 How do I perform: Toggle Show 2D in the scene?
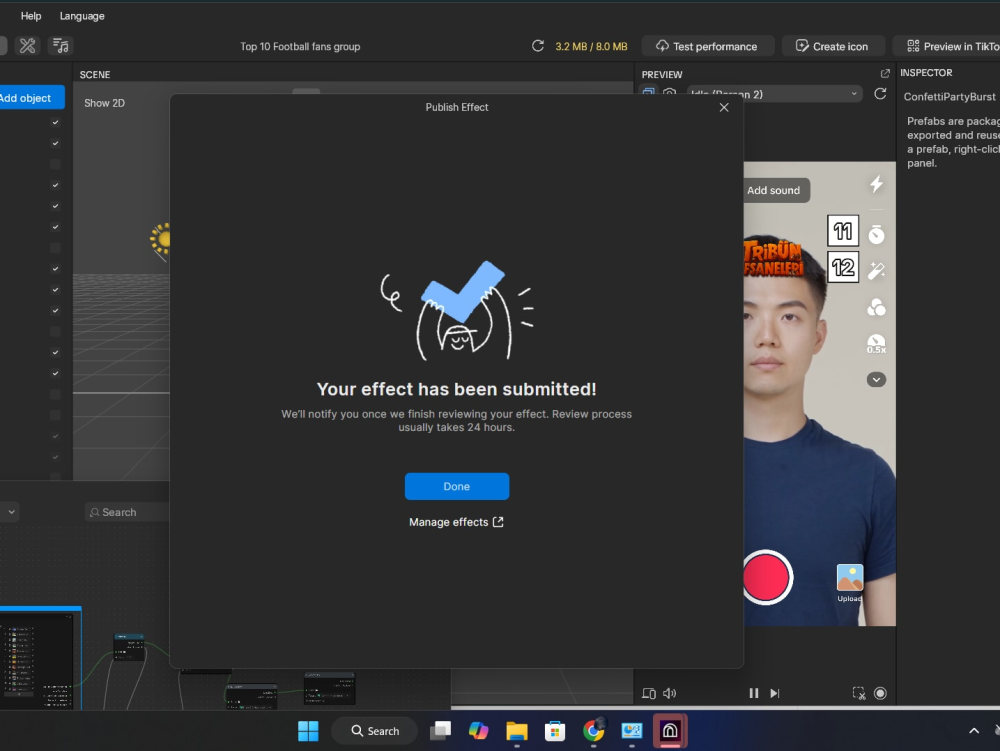click(x=105, y=103)
